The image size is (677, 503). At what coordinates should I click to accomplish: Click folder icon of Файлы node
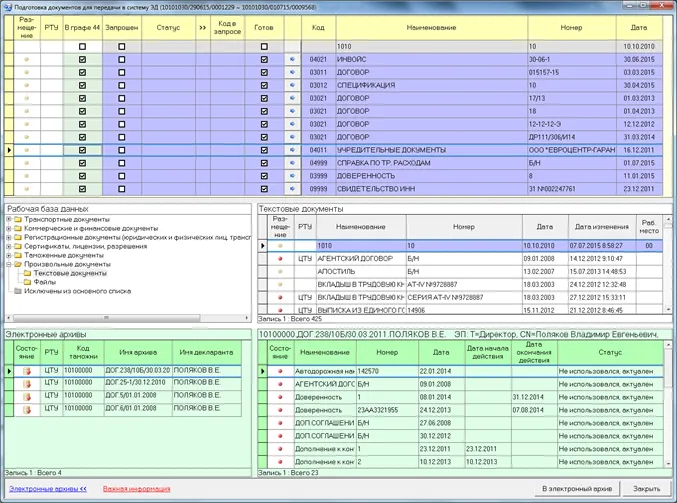tap(28, 282)
